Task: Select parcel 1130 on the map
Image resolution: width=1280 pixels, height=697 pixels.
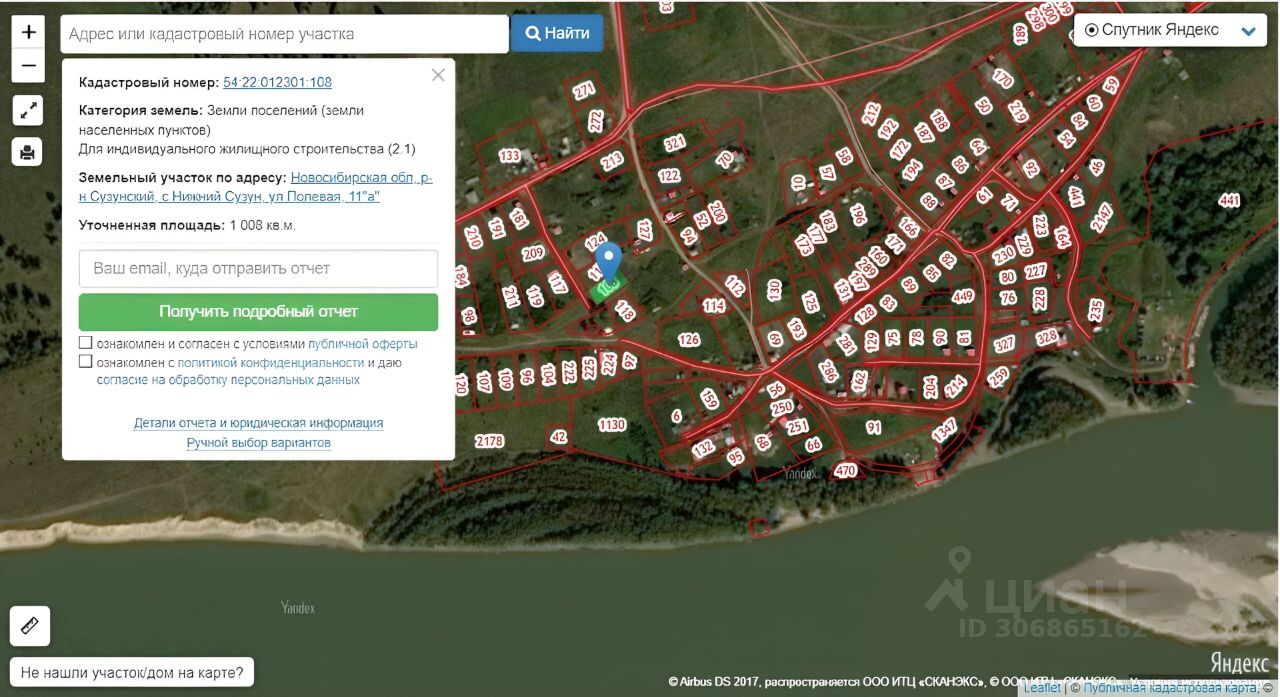Action: [x=612, y=425]
